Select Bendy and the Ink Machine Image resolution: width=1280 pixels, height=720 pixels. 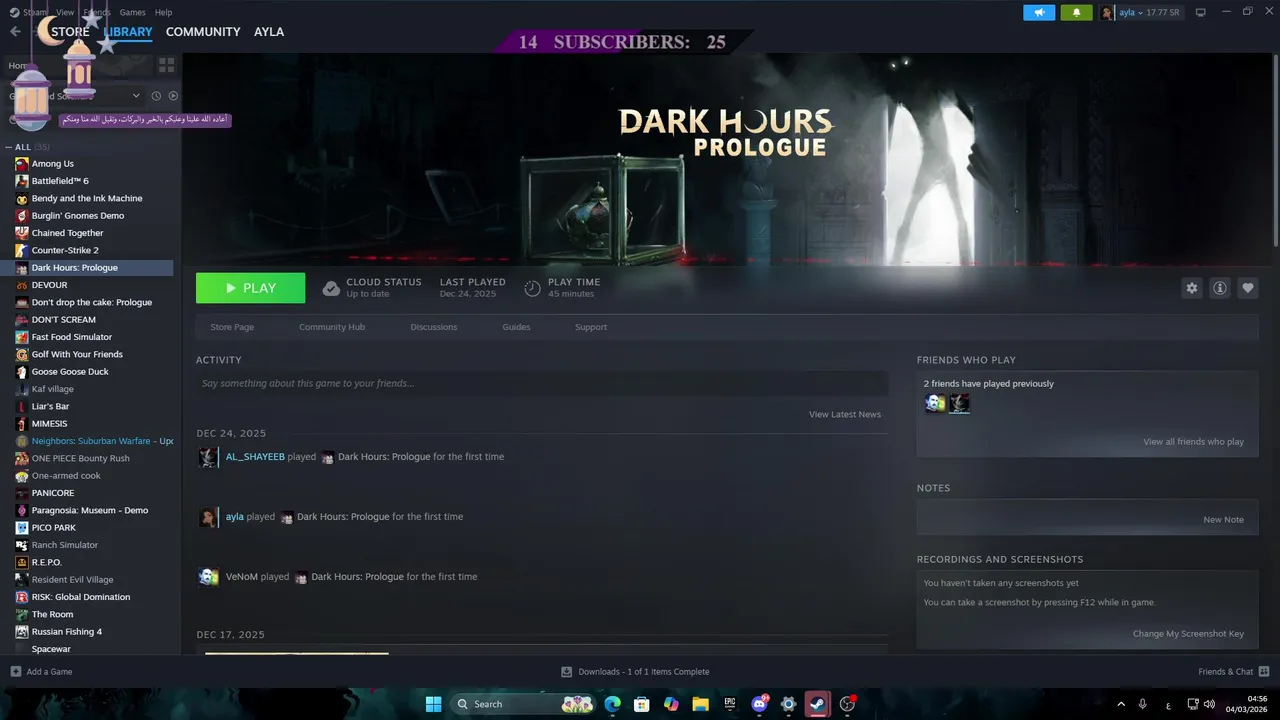(87, 198)
